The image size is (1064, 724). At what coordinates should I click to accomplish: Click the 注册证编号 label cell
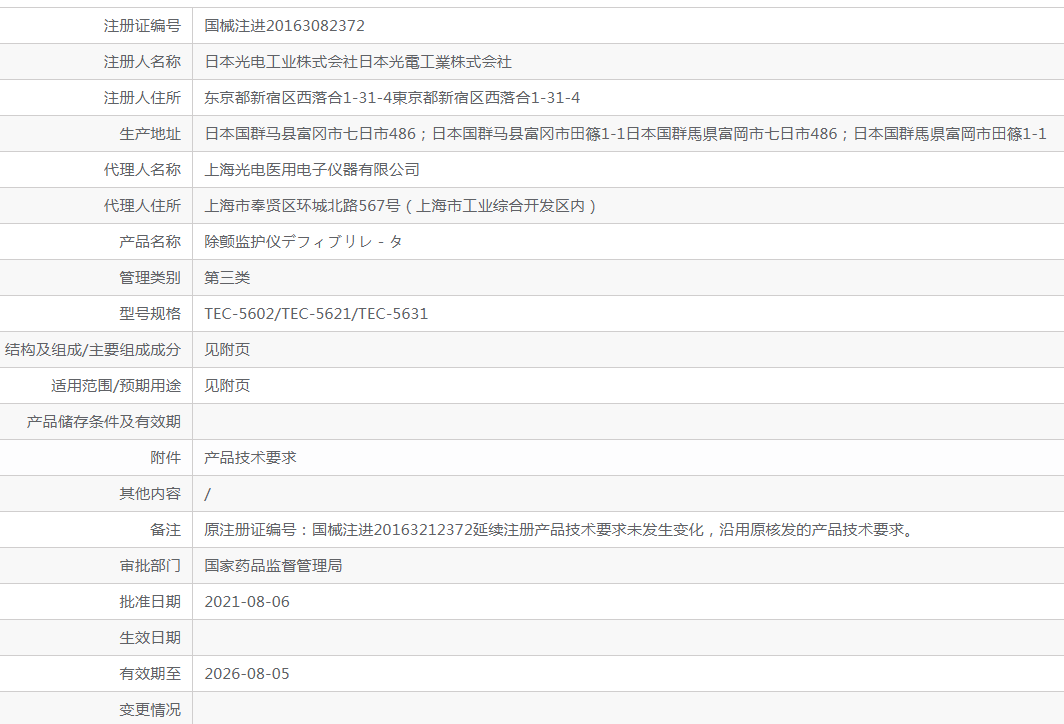coord(96,26)
